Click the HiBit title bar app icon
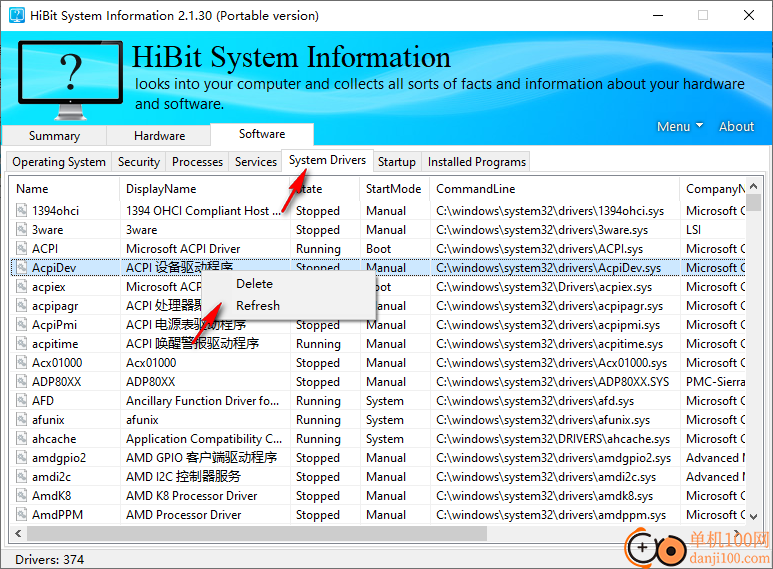Screen dimensions: 773x569 point(17,15)
